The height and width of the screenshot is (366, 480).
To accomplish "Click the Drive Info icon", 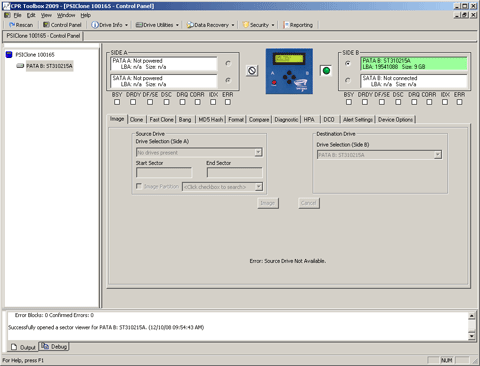I will [x=95, y=25].
